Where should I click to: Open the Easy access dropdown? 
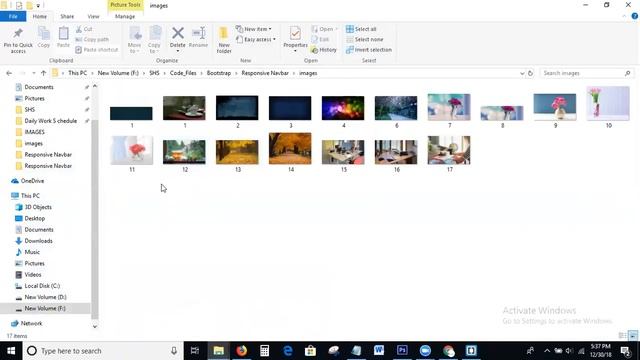(x=256, y=40)
